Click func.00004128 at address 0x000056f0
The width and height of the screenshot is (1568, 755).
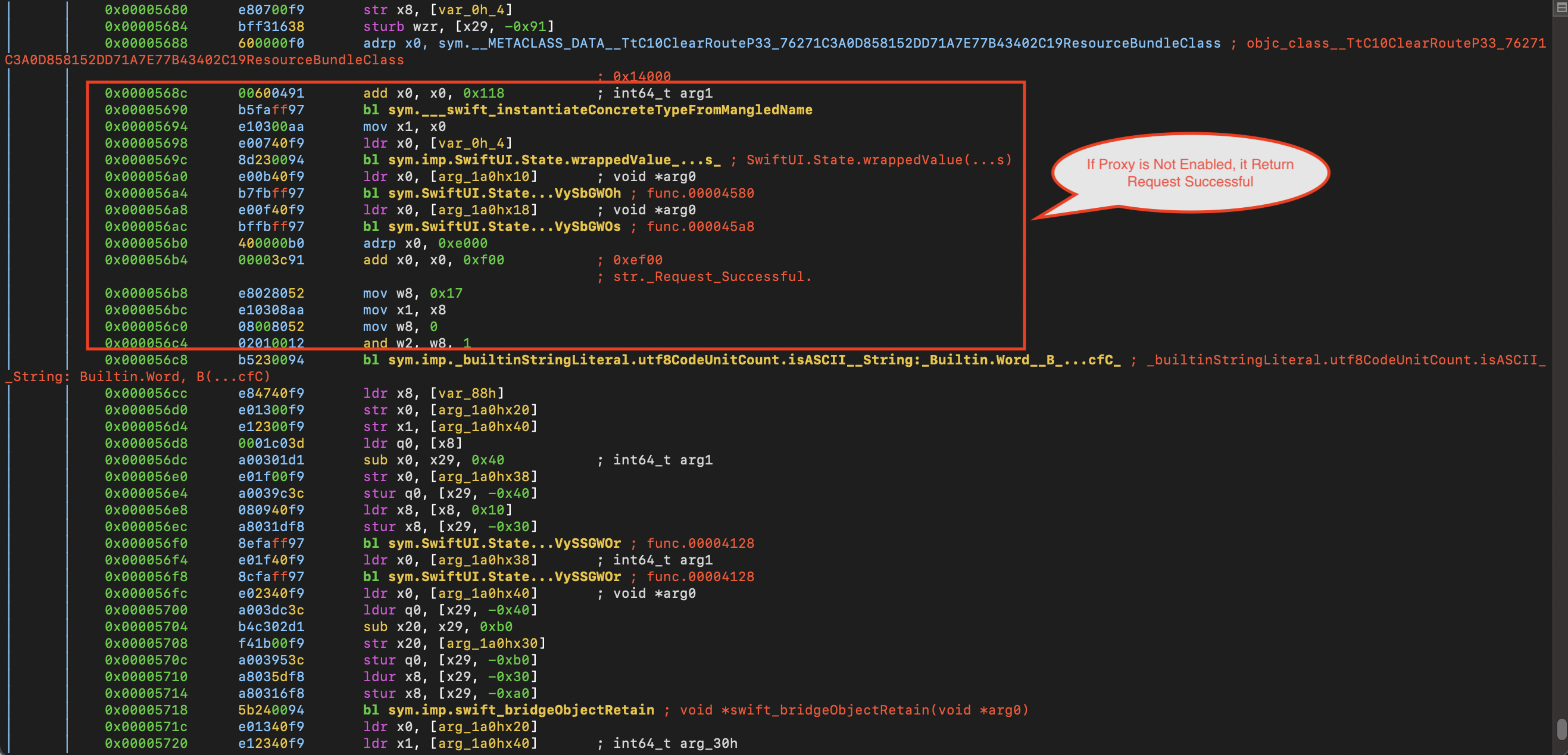[700, 543]
